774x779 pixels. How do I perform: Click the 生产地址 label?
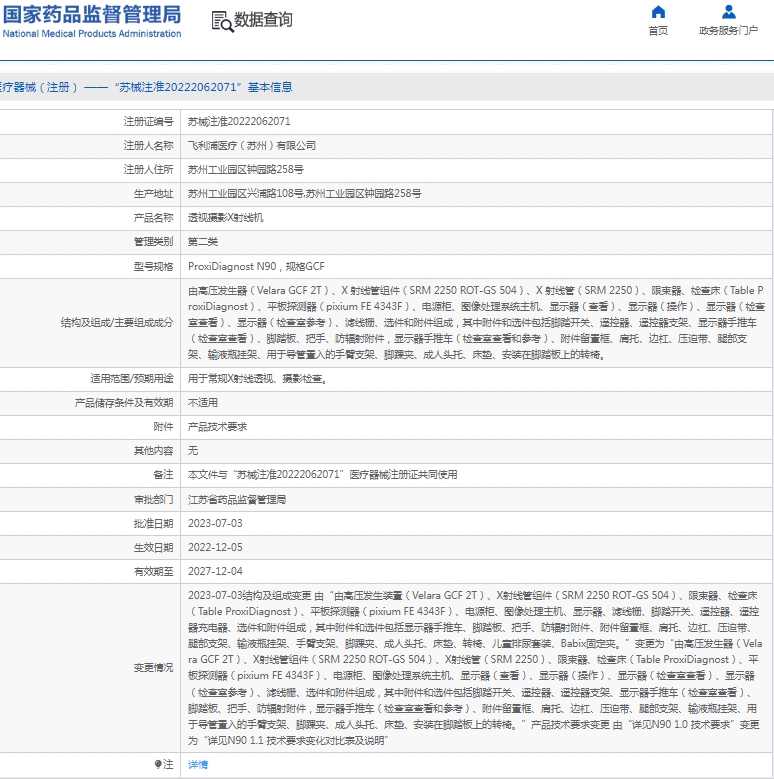pos(153,194)
